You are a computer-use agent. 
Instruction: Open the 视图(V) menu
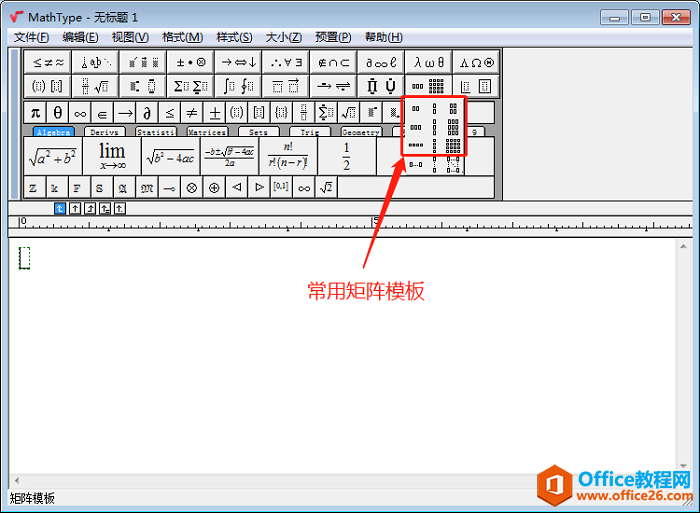click(x=130, y=37)
